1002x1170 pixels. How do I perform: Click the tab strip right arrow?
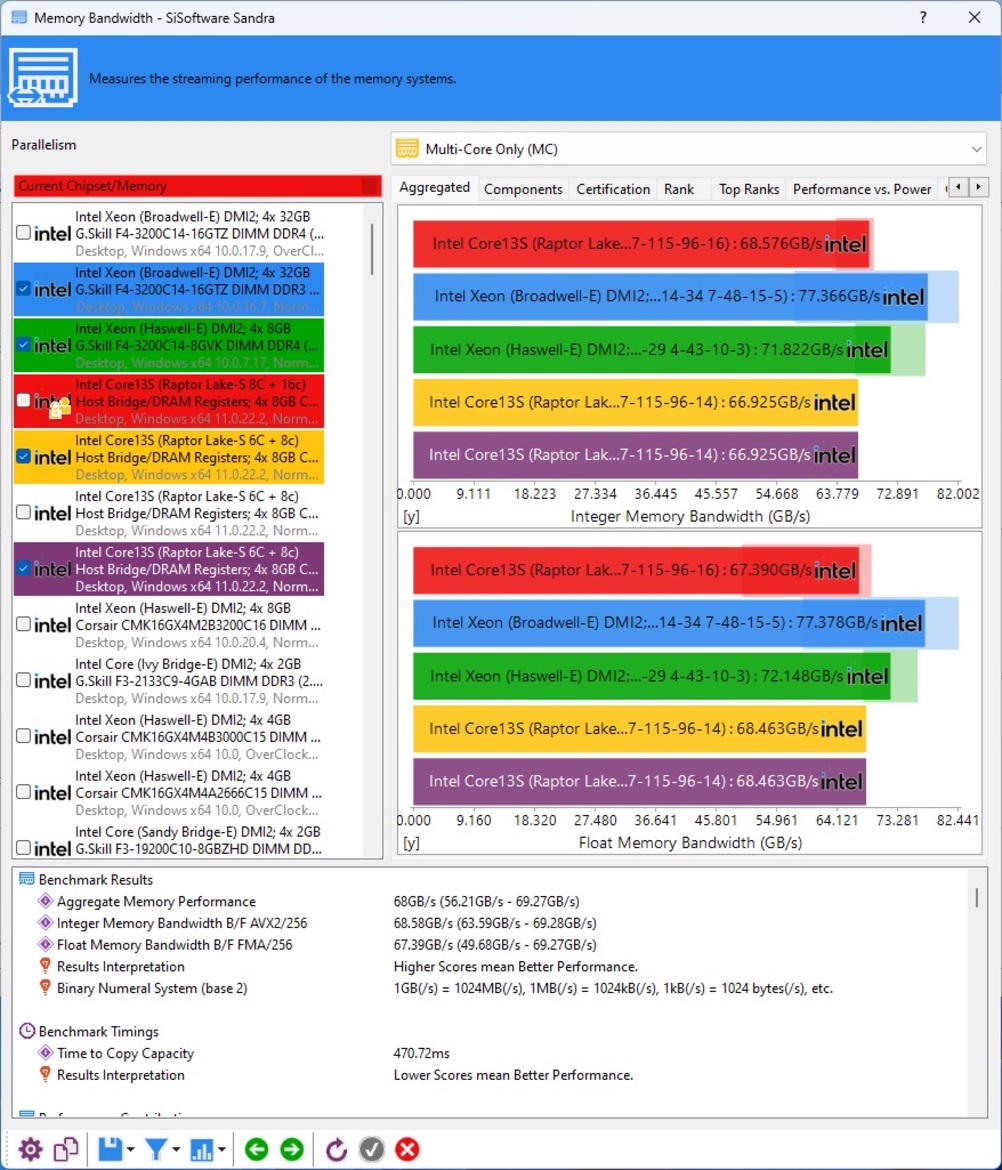pyautogui.click(x=978, y=187)
